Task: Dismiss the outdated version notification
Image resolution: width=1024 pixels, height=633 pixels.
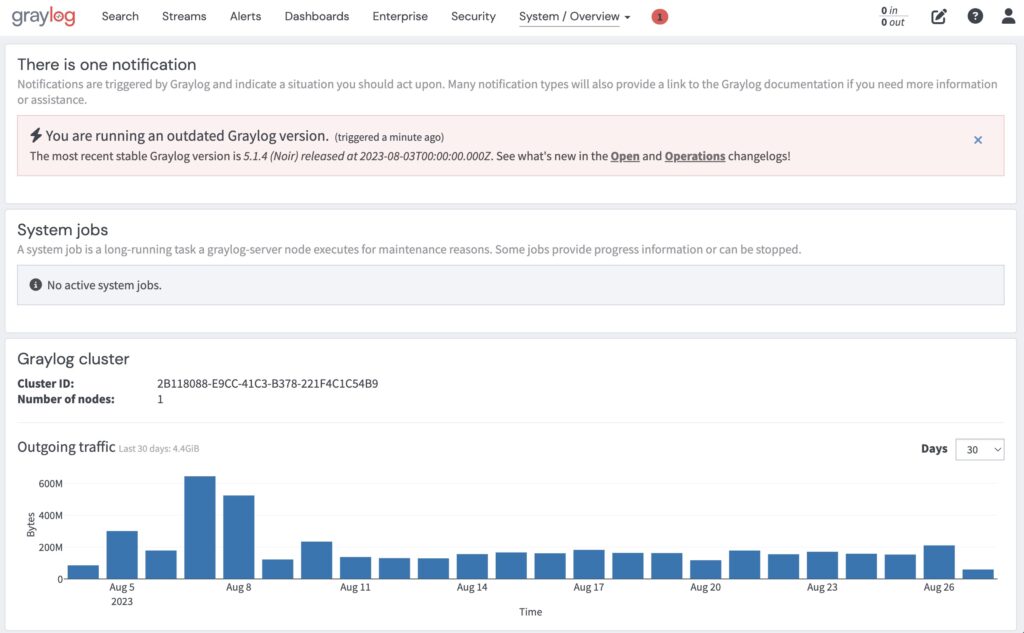Action: (x=978, y=140)
